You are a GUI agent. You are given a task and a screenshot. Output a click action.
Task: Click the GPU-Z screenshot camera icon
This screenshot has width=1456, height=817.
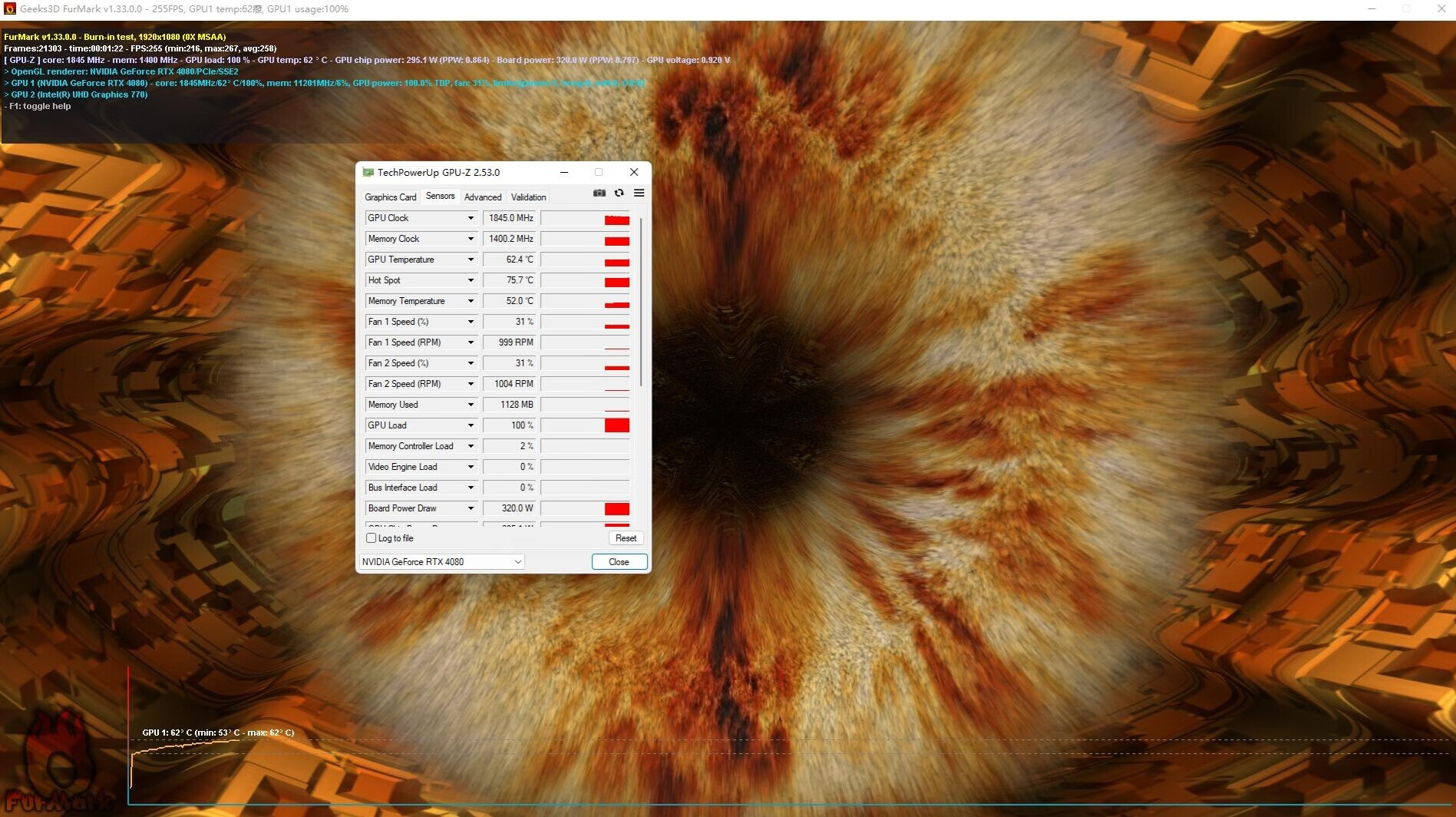[x=599, y=193]
